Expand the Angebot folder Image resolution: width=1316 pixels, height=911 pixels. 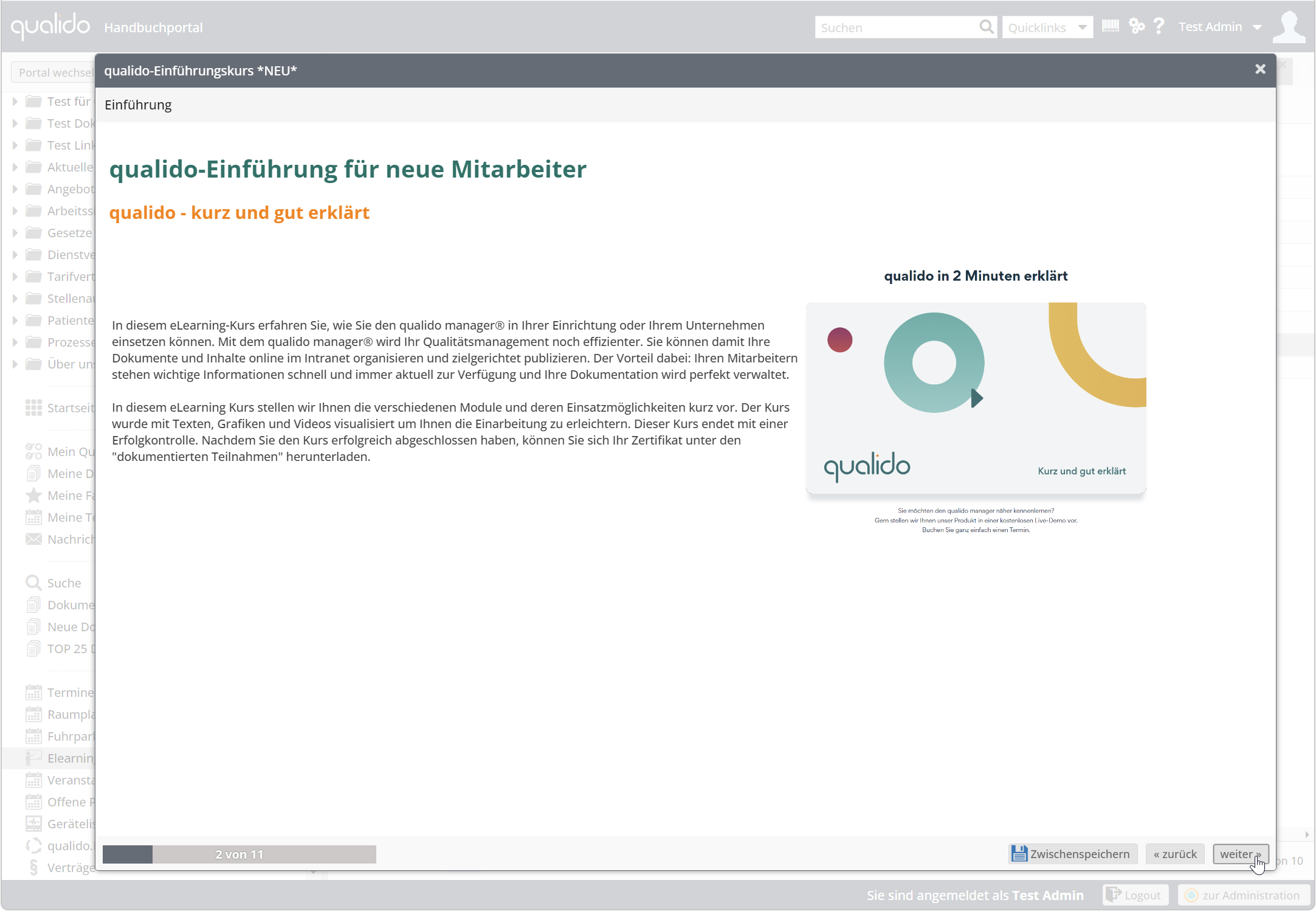point(15,189)
